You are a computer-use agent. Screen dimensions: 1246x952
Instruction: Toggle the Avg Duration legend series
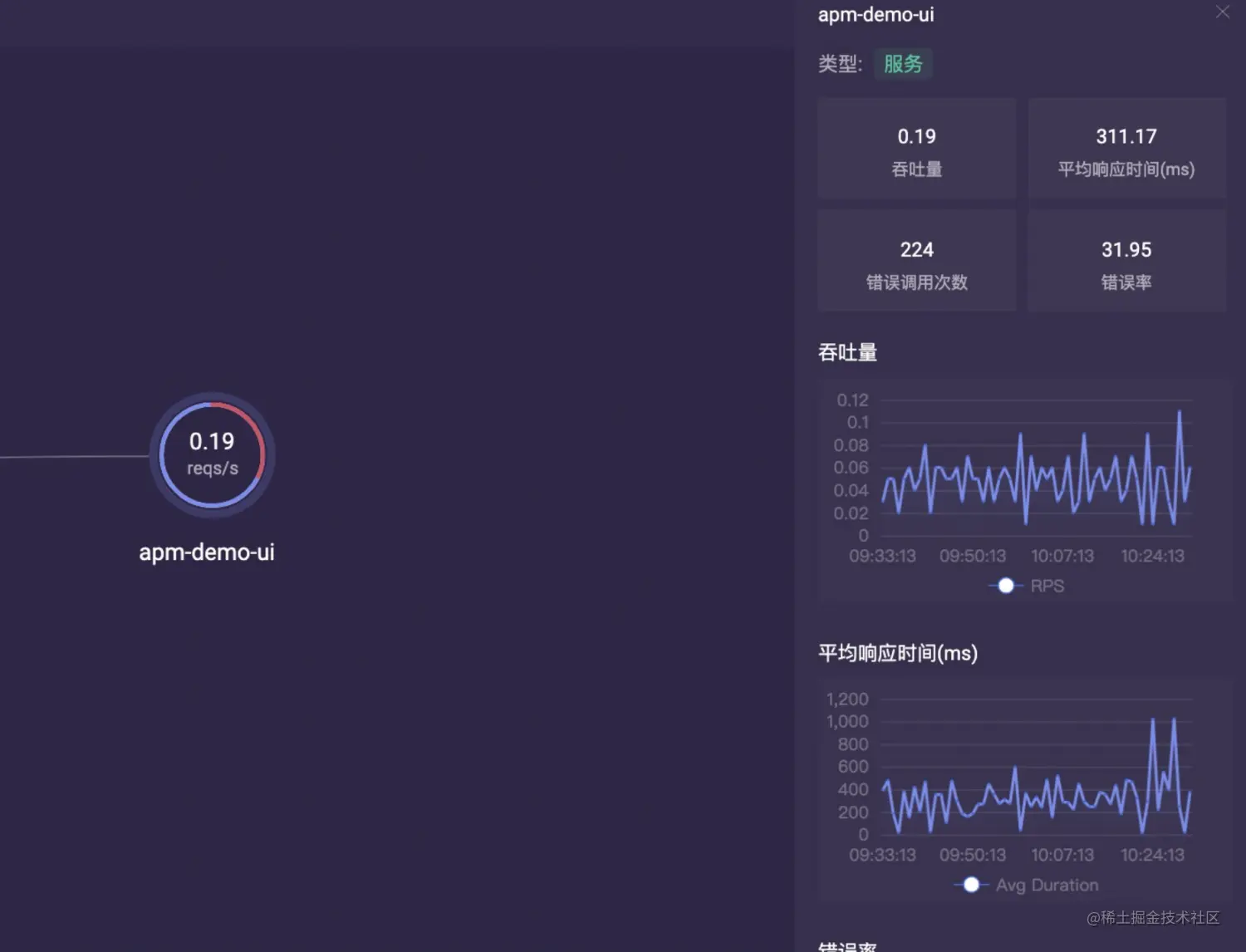[1027, 885]
